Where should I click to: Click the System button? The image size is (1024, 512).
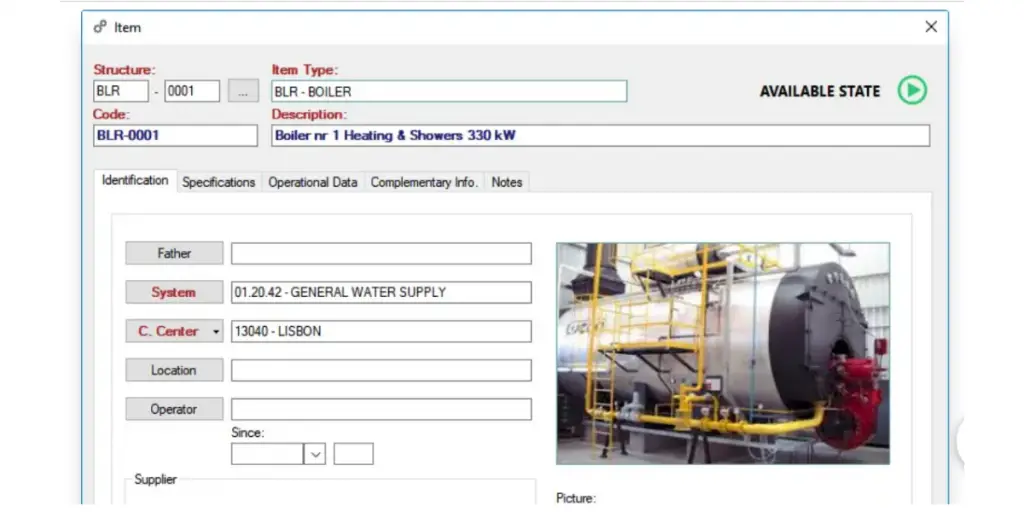click(x=174, y=293)
